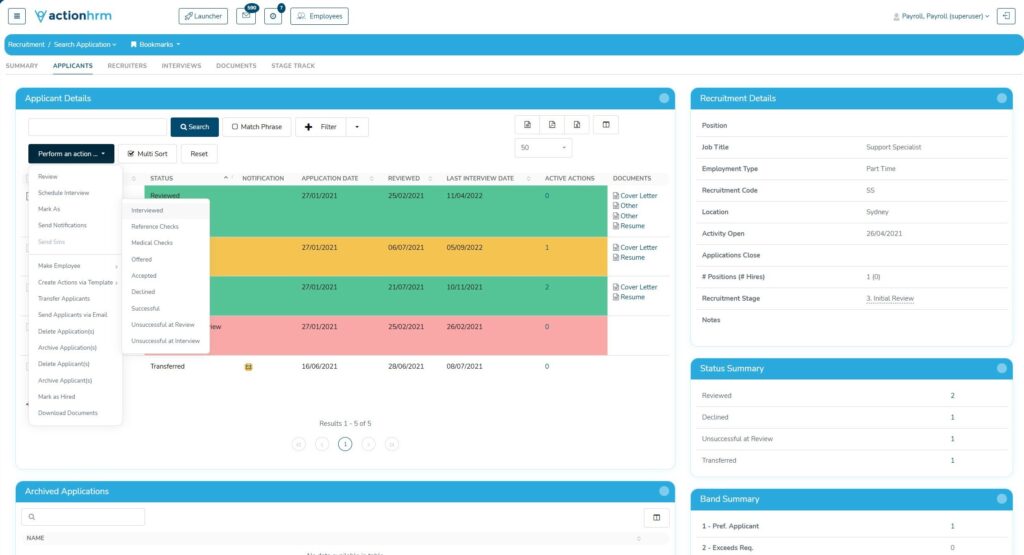Click the column icon in Archived Applications

(656, 517)
